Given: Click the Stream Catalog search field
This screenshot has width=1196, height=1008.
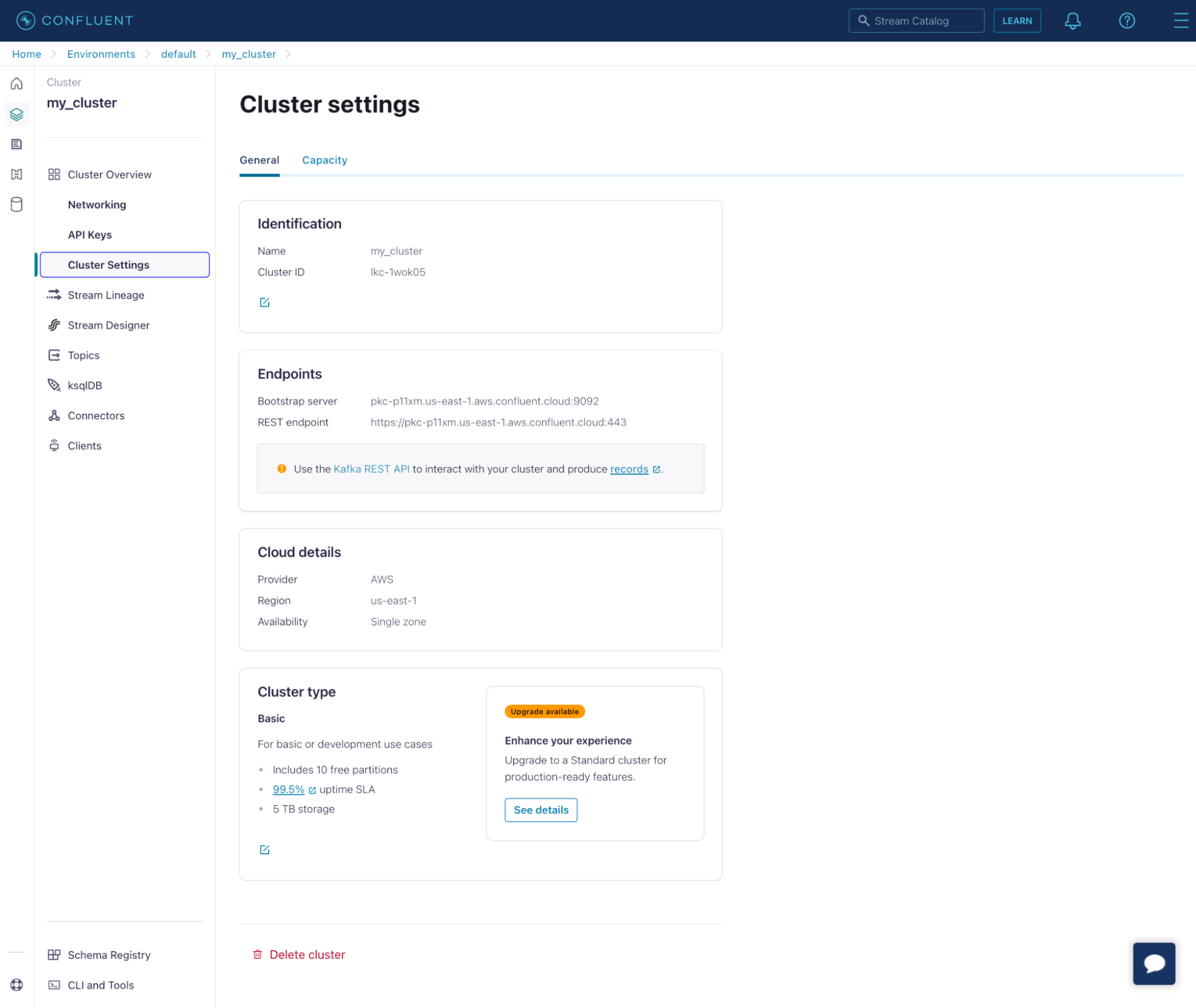Looking at the screenshot, I should tap(916, 20).
